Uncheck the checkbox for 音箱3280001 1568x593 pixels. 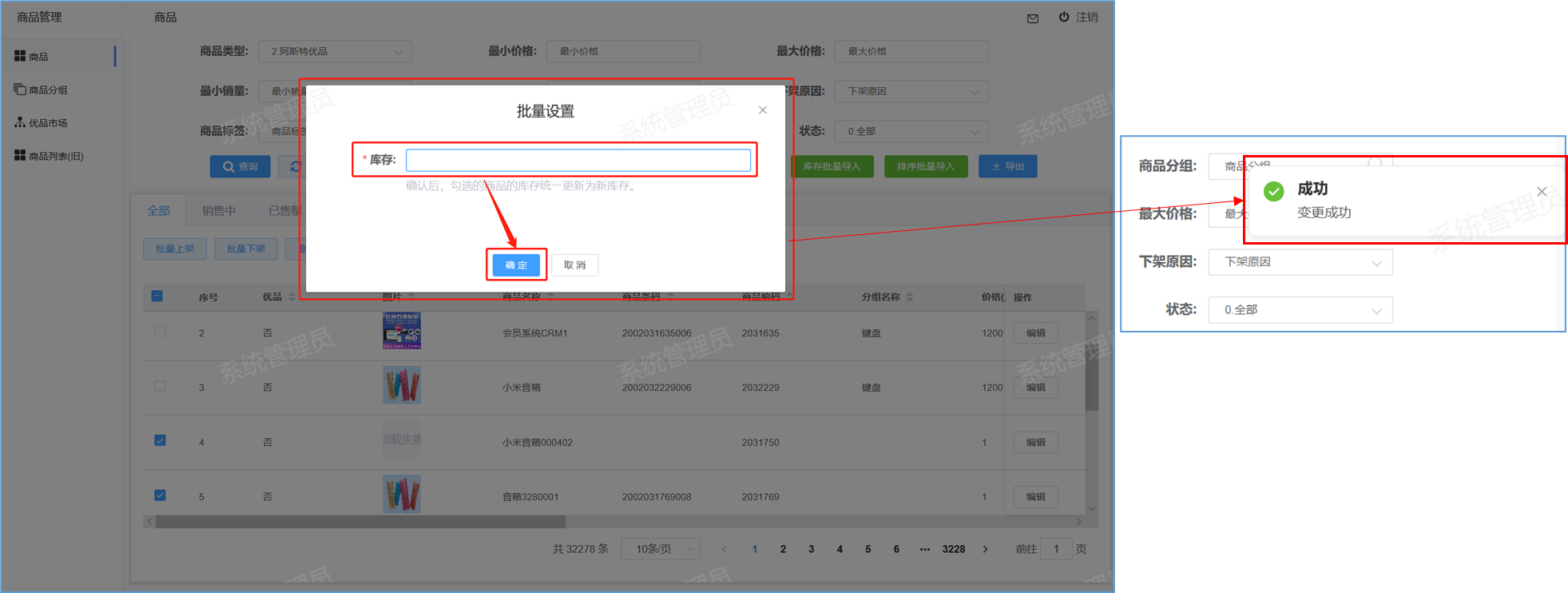pyautogui.click(x=160, y=495)
